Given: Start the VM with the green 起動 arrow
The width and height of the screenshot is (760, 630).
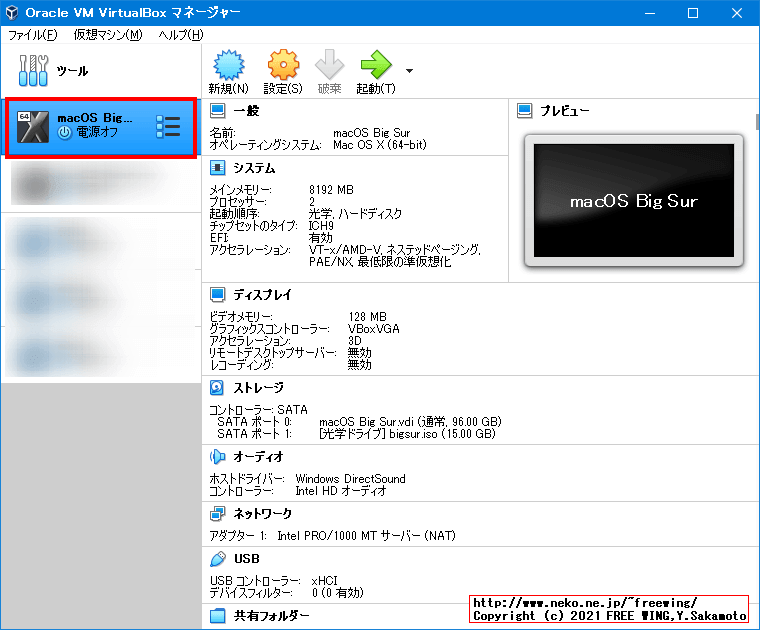Looking at the screenshot, I should coord(376,65).
